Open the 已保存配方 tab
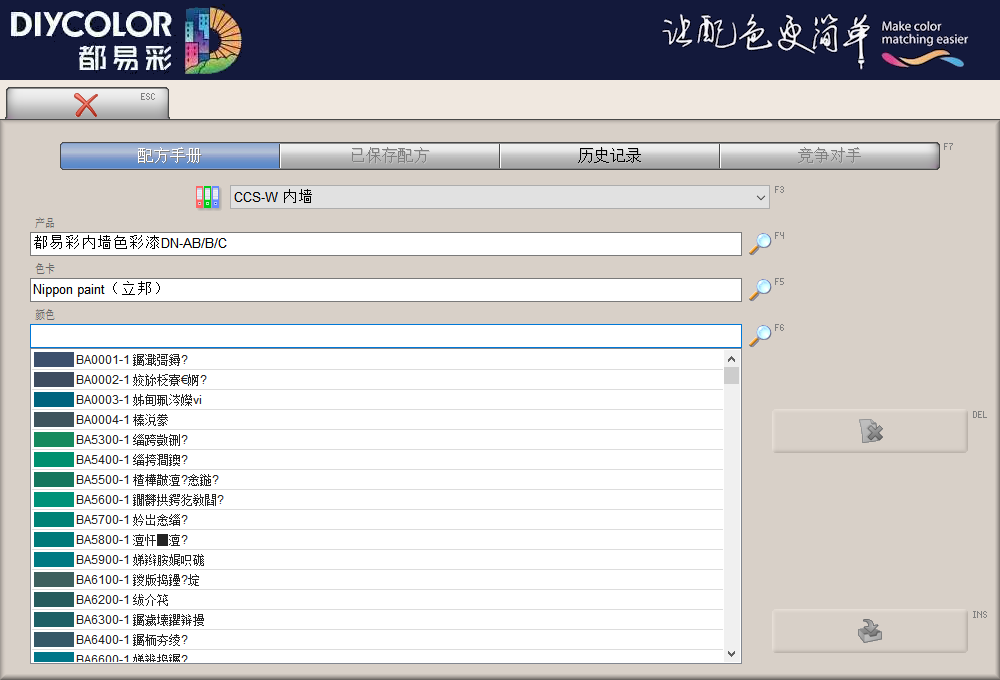1000x680 pixels. point(390,156)
